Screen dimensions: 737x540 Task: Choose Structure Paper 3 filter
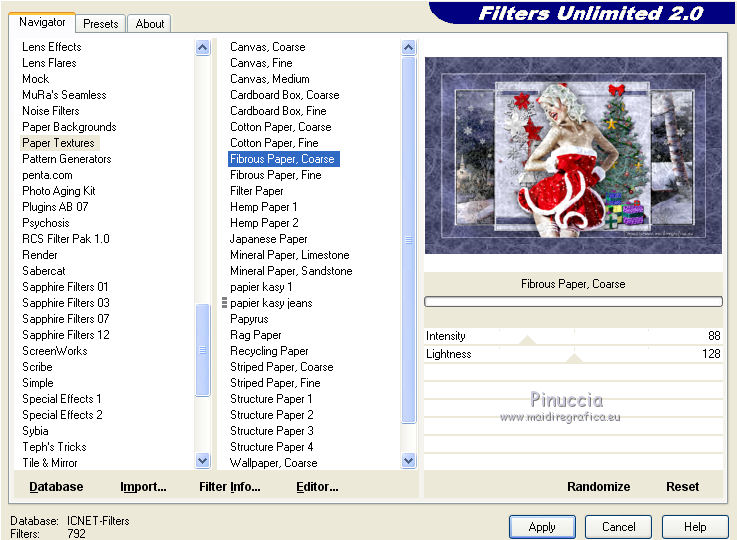tap(272, 431)
